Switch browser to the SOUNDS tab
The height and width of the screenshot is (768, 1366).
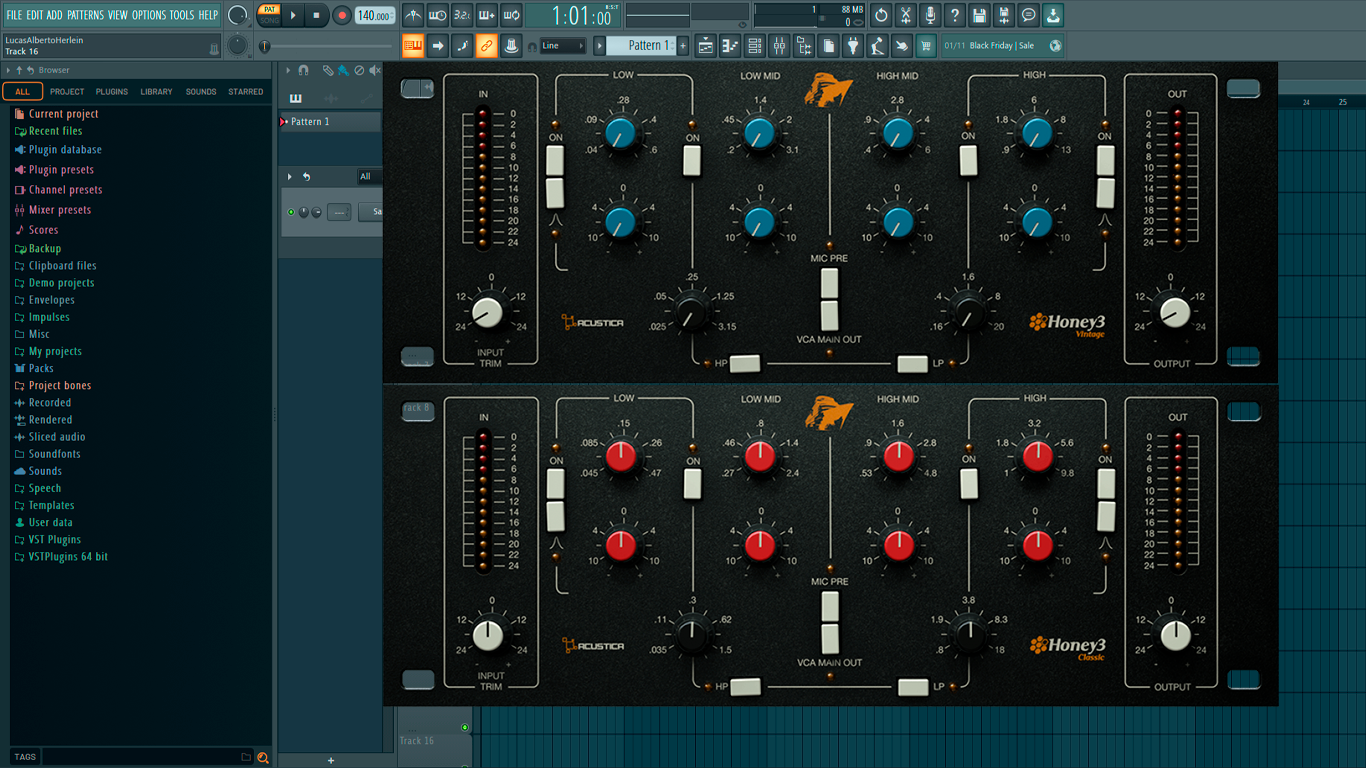point(201,91)
